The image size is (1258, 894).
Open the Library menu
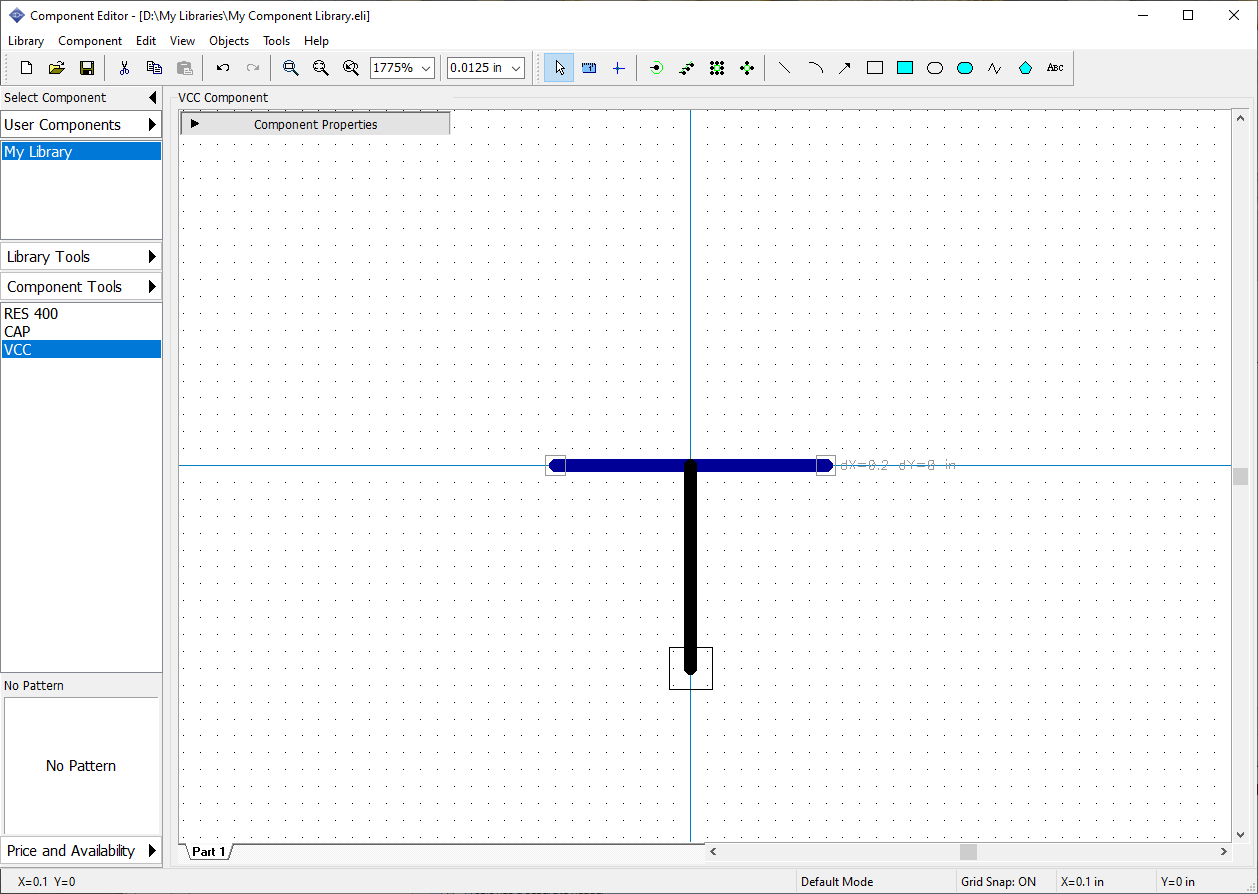click(x=26, y=41)
